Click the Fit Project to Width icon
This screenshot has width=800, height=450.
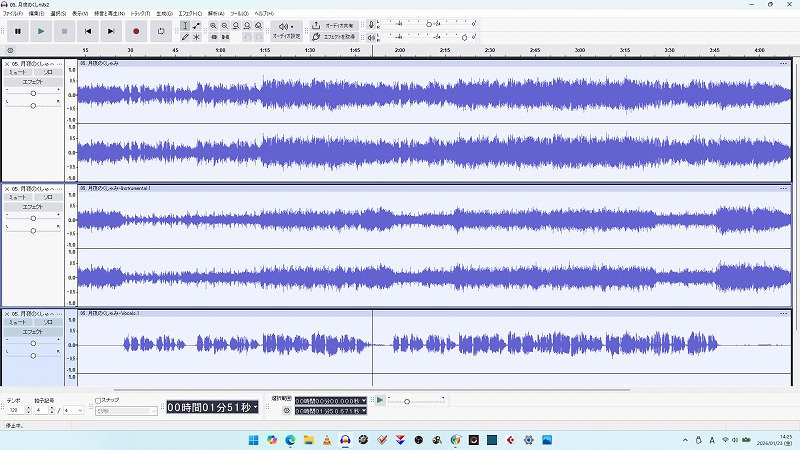pyautogui.click(x=247, y=25)
